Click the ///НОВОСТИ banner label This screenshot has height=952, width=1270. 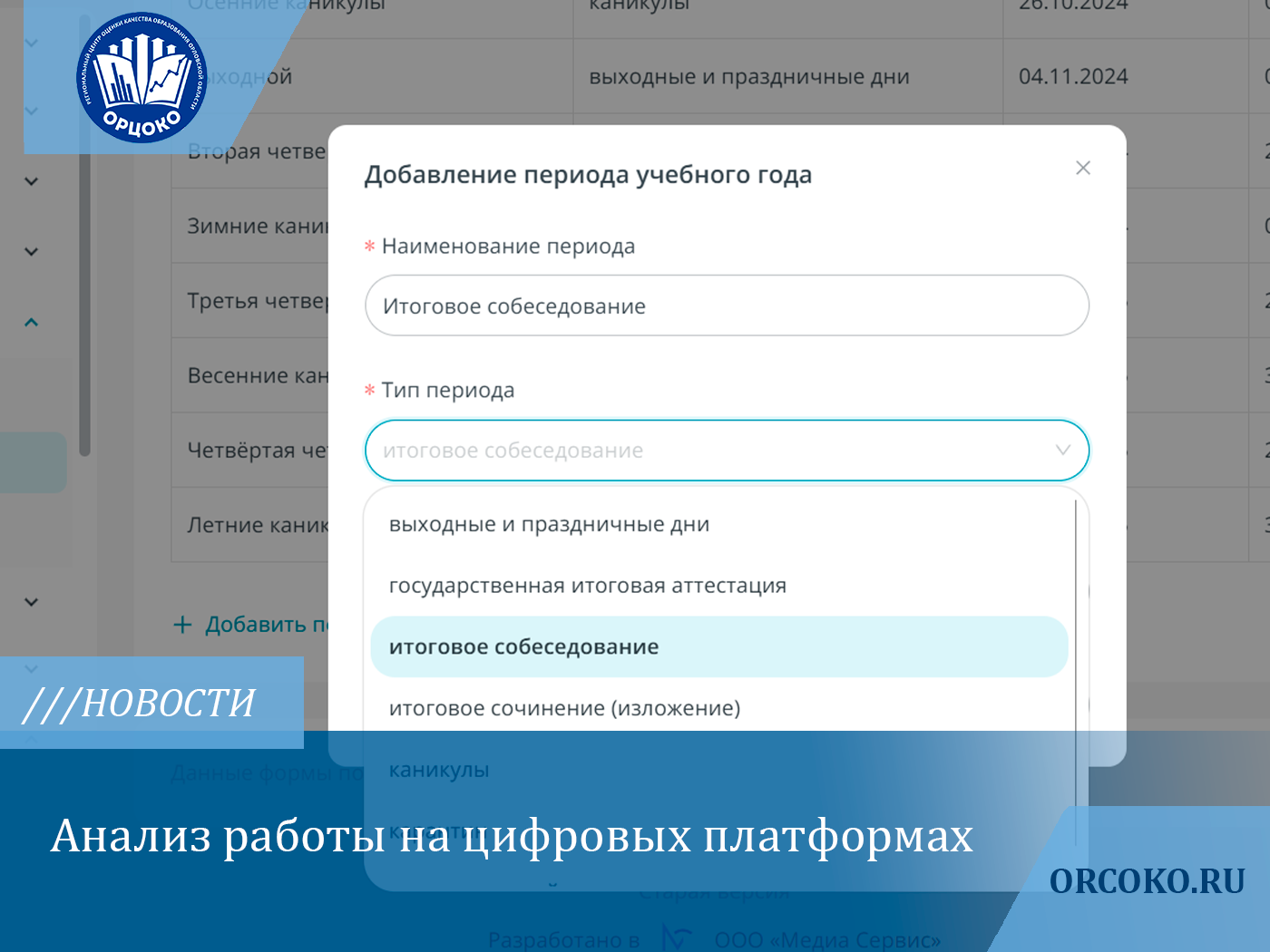[139, 704]
